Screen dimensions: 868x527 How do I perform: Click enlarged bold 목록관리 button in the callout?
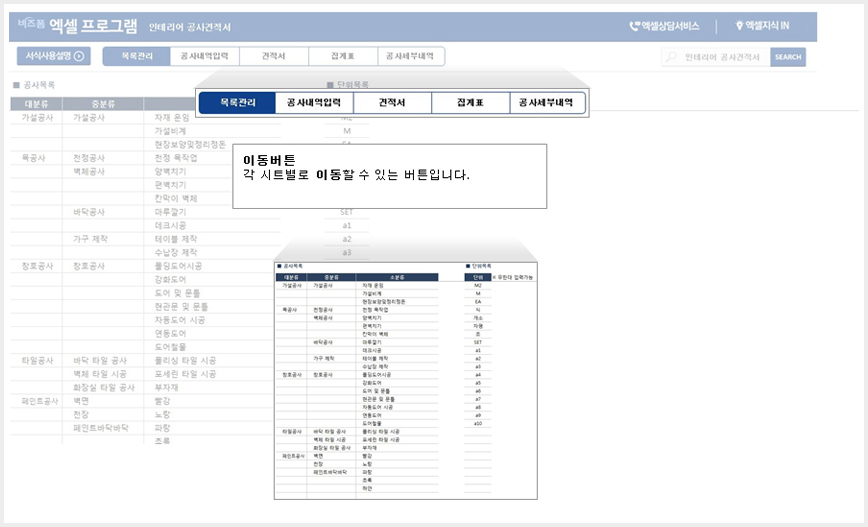[x=237, y=102]
